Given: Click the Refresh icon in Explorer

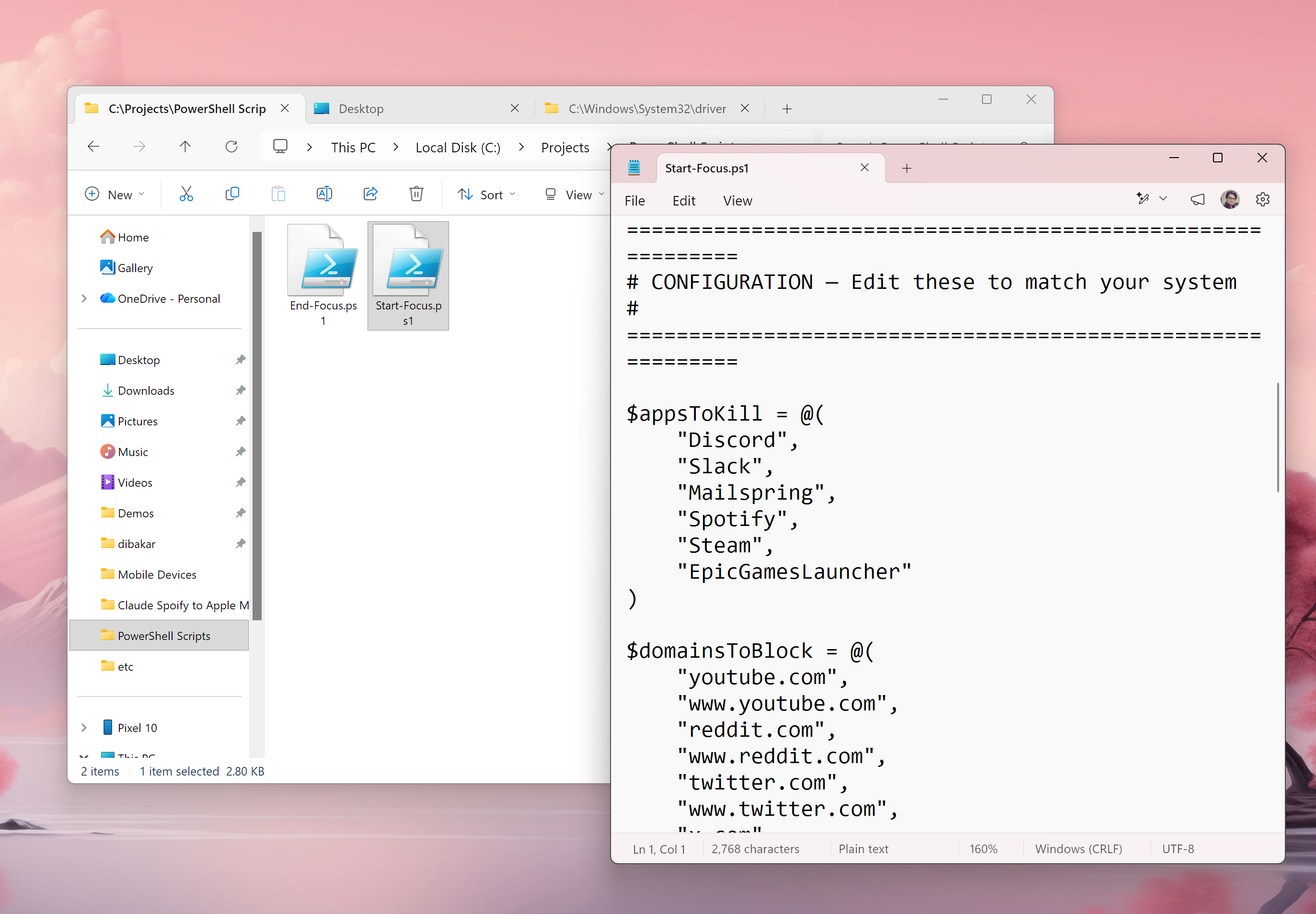Looking at the screenshot, I should [231, 147].
